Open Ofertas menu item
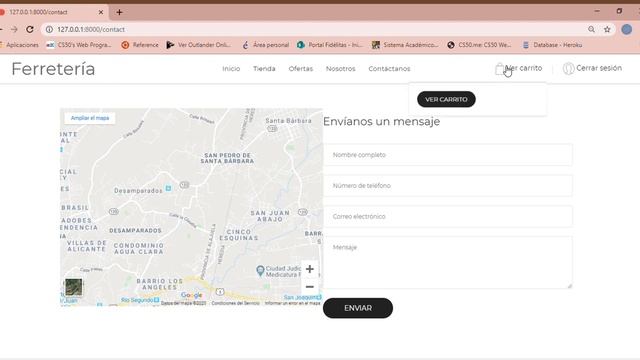This screenshot has width=640, height=360. 301,69
